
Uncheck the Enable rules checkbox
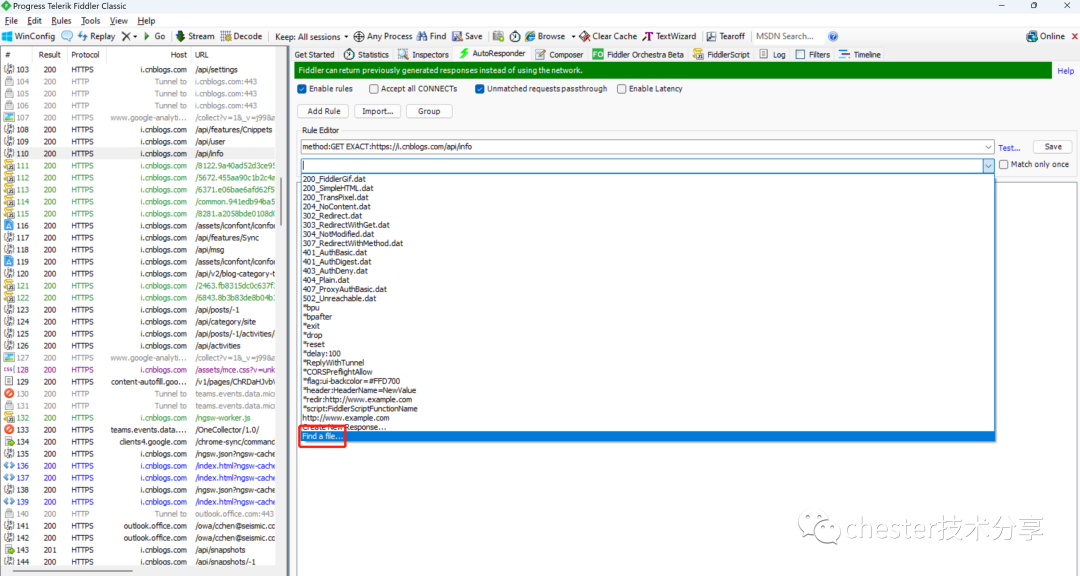pyautogui.click(x=302, y=89)
